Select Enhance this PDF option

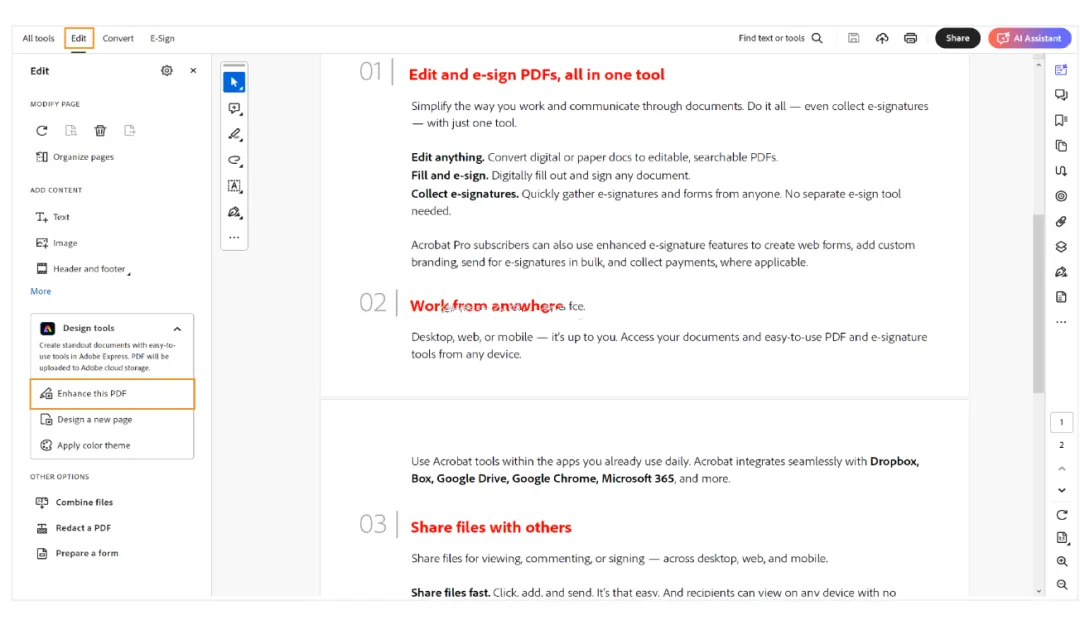112,393
